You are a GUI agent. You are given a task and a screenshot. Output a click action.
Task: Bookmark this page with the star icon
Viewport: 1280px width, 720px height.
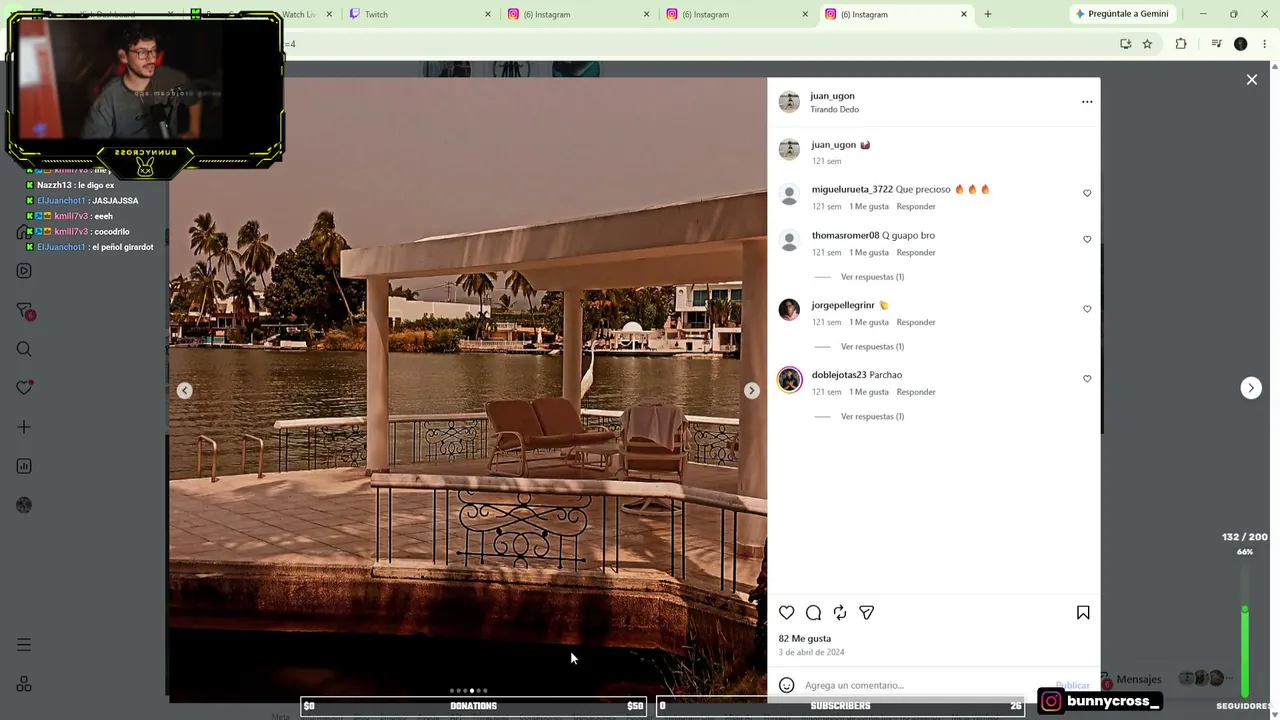pos(1147,44)
